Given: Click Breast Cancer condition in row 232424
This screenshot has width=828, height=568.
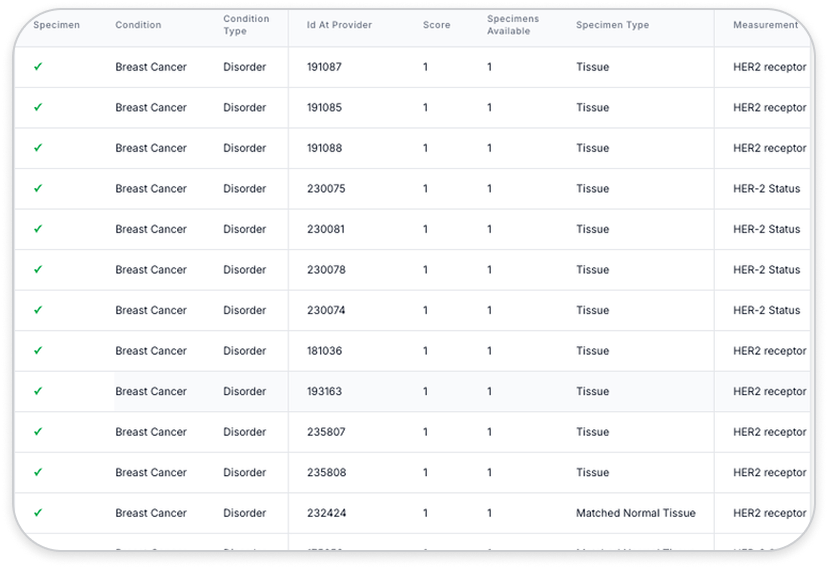Looking at the screenshot, I should click(x=151, y=513).
